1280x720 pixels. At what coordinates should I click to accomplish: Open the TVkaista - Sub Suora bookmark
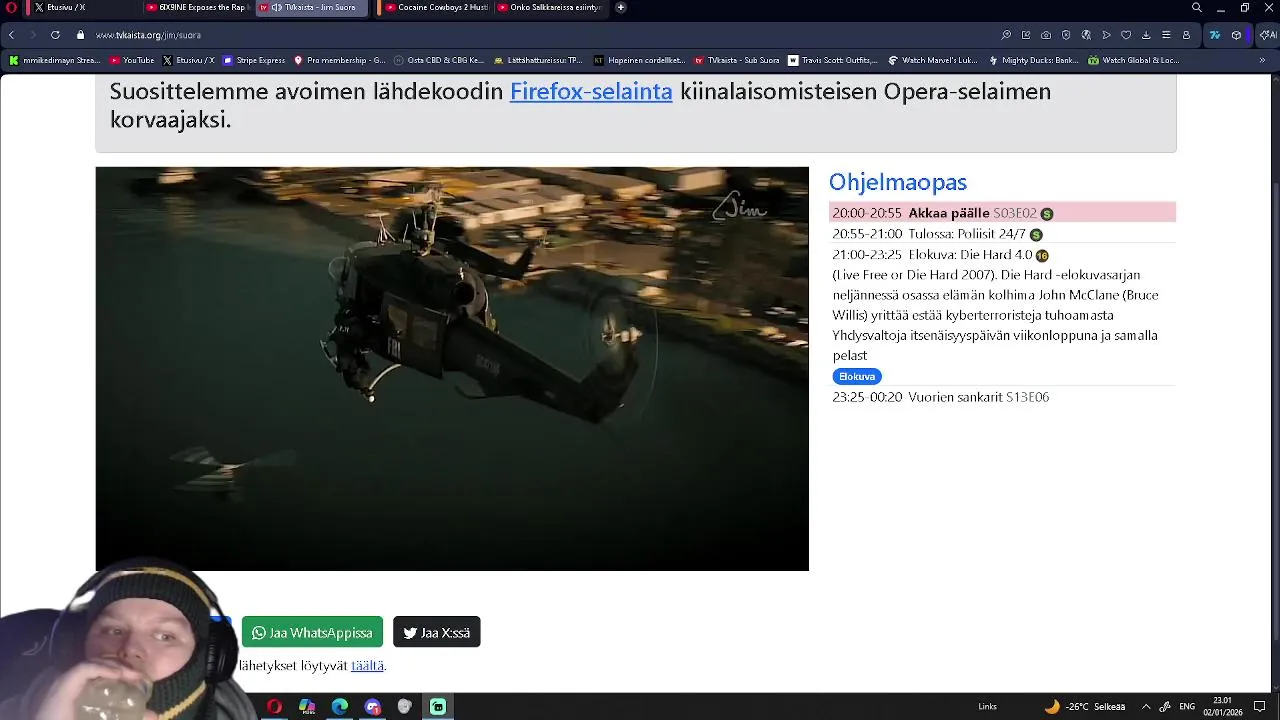tap(737, 60)
